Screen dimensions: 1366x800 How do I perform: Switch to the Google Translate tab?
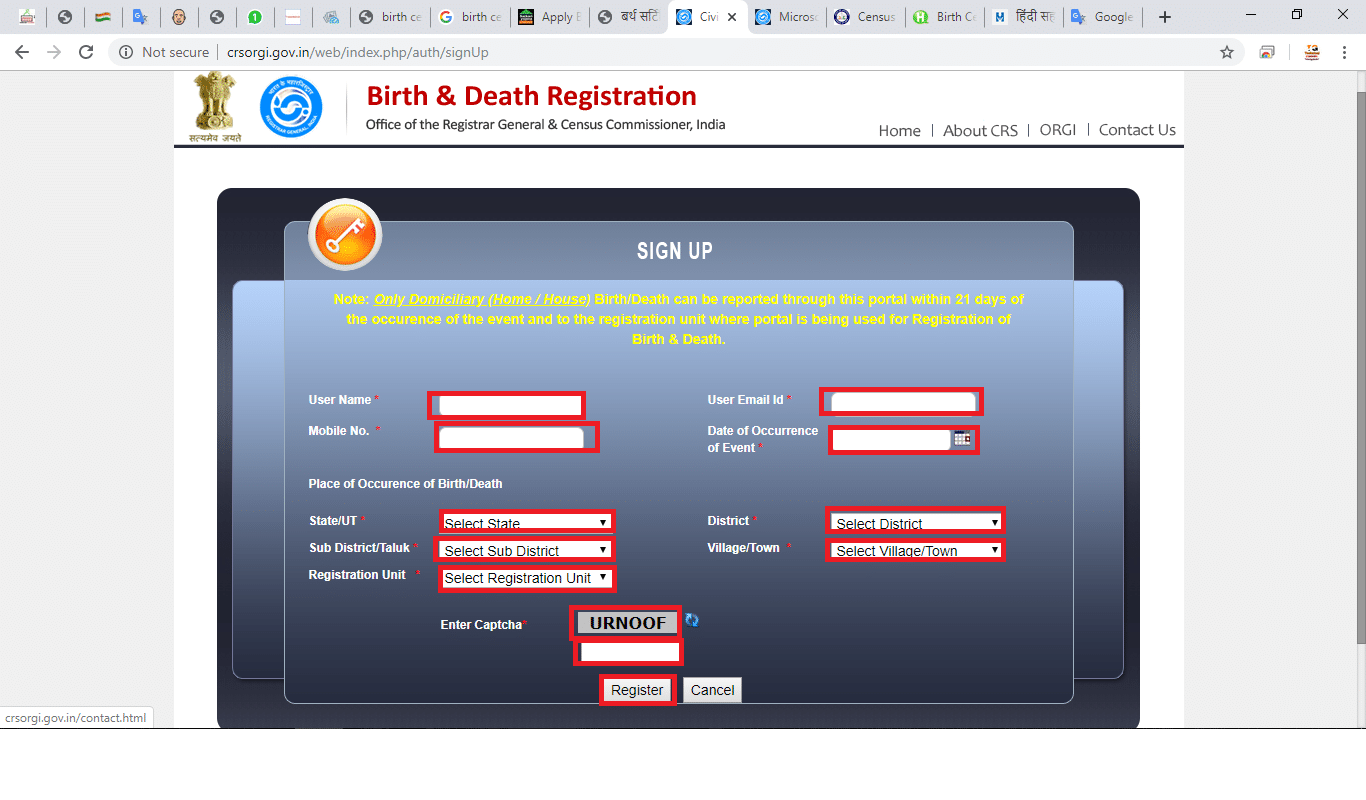pos(1103,17)
